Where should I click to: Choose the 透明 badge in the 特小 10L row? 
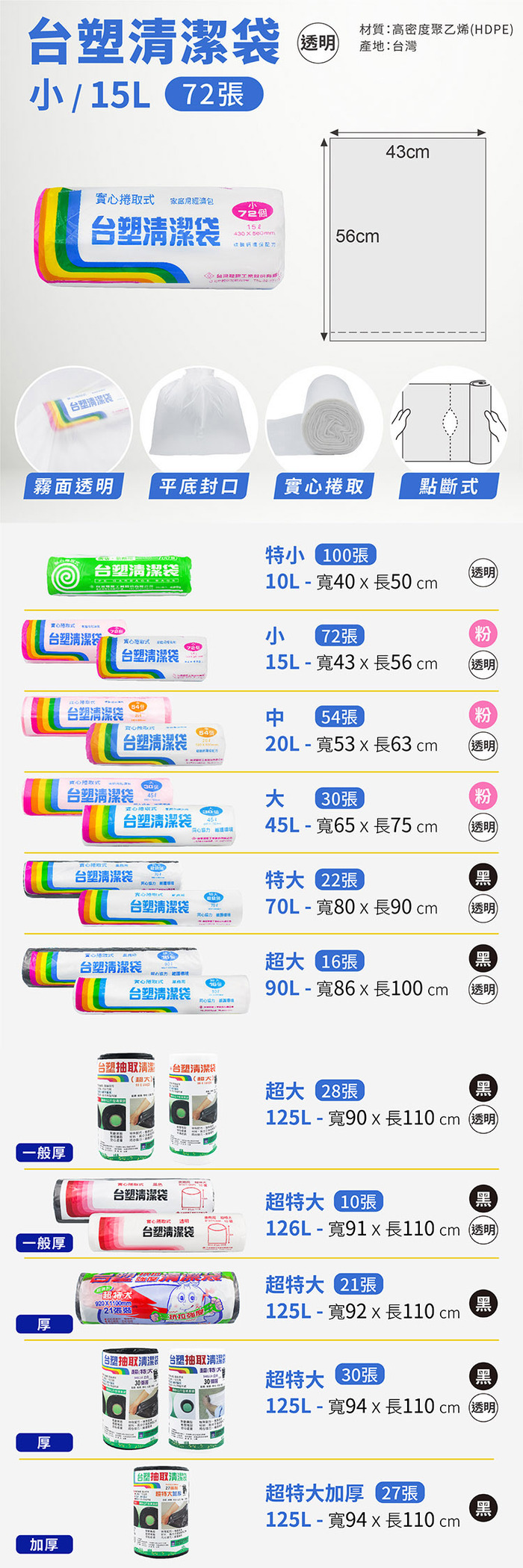tap(483, 573)
